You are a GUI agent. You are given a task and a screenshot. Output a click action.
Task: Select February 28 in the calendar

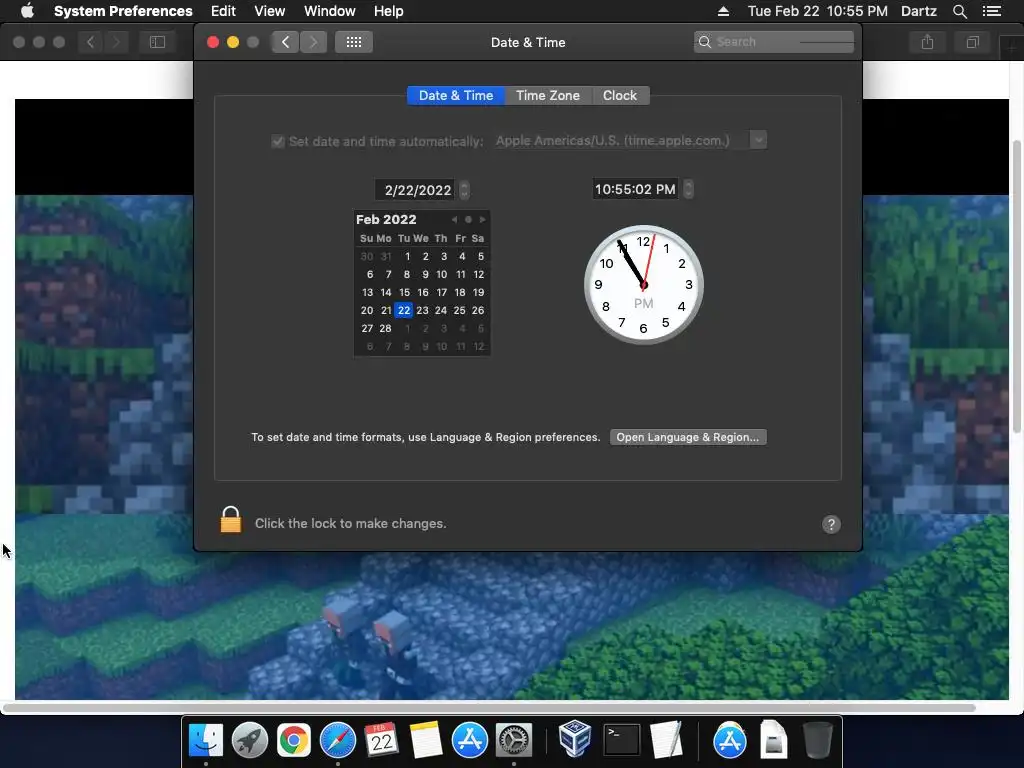(x=386, y=328)
